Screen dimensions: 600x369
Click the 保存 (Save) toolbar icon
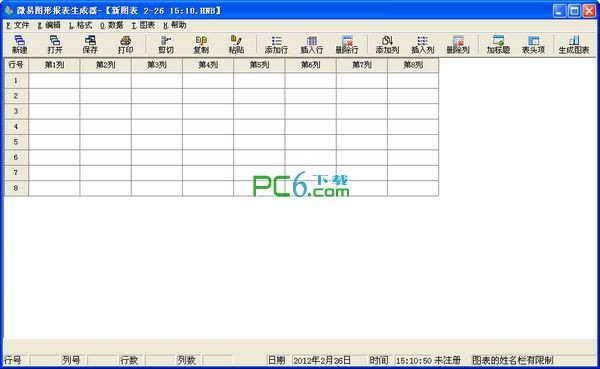[x=90, y=44]
